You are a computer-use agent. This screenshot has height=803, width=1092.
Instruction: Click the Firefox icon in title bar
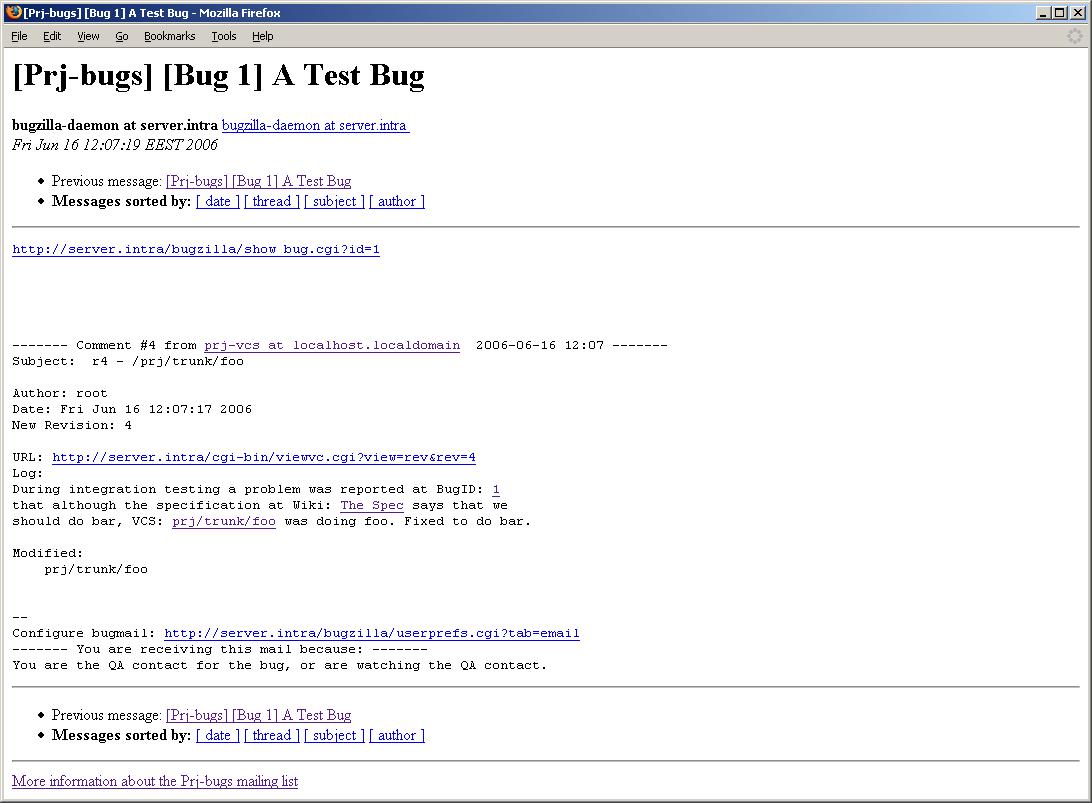[12, 13]
